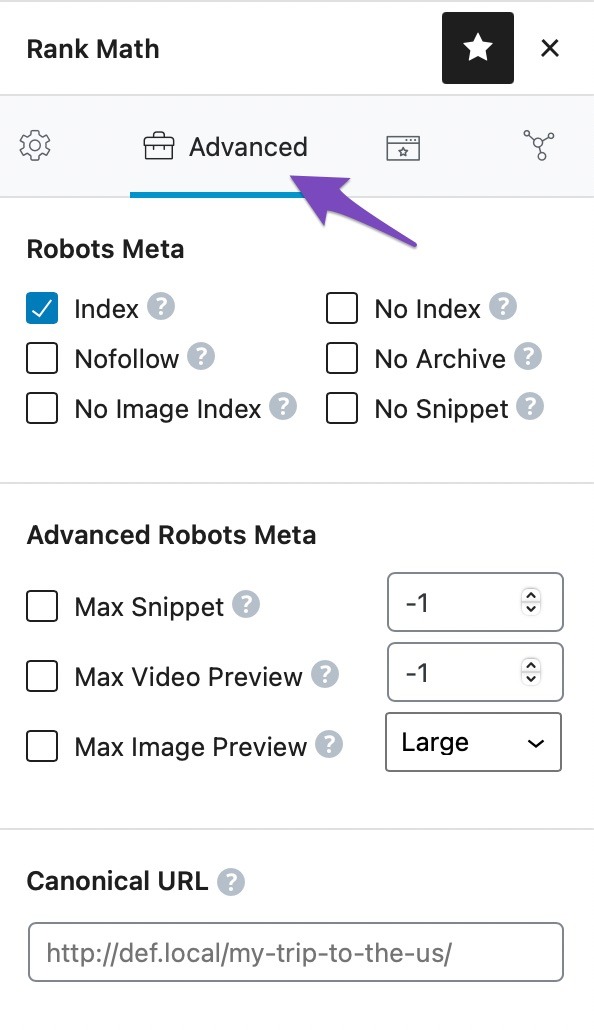594x1030 pixels.
Task: Open the General settings gear tab
Action: 36,146
